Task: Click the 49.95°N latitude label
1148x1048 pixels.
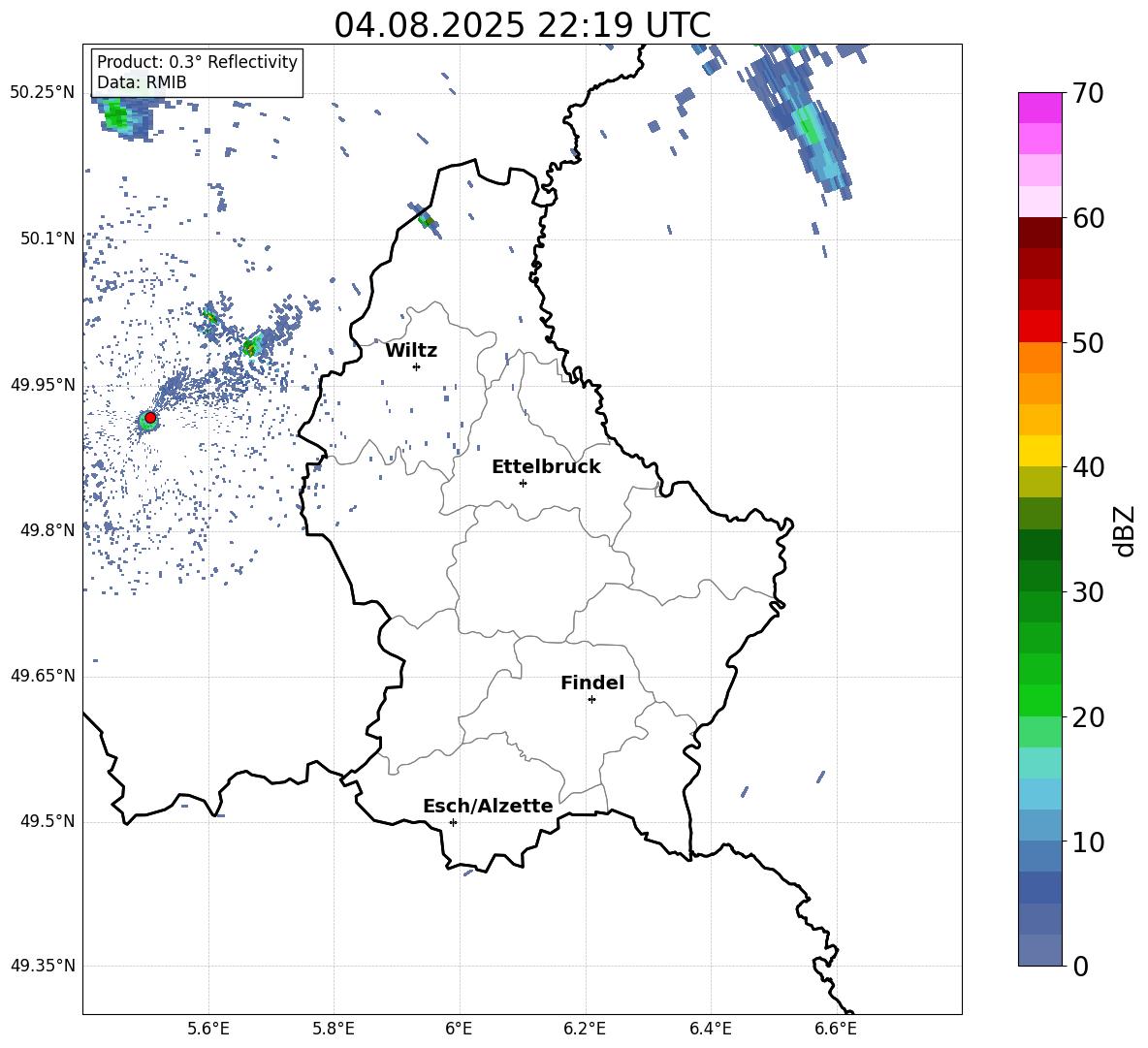Action: [x=43, y=384]
